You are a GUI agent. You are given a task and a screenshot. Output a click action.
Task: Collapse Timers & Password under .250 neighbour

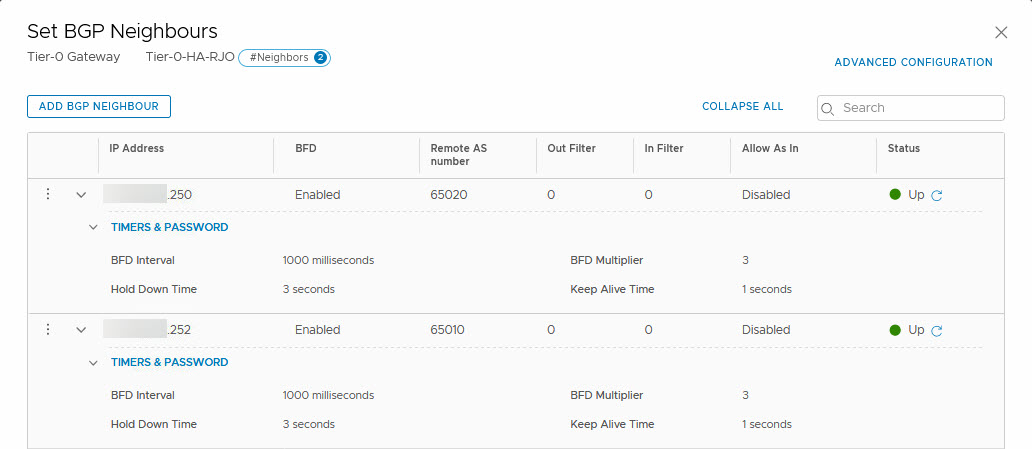(x=94, y=227)
